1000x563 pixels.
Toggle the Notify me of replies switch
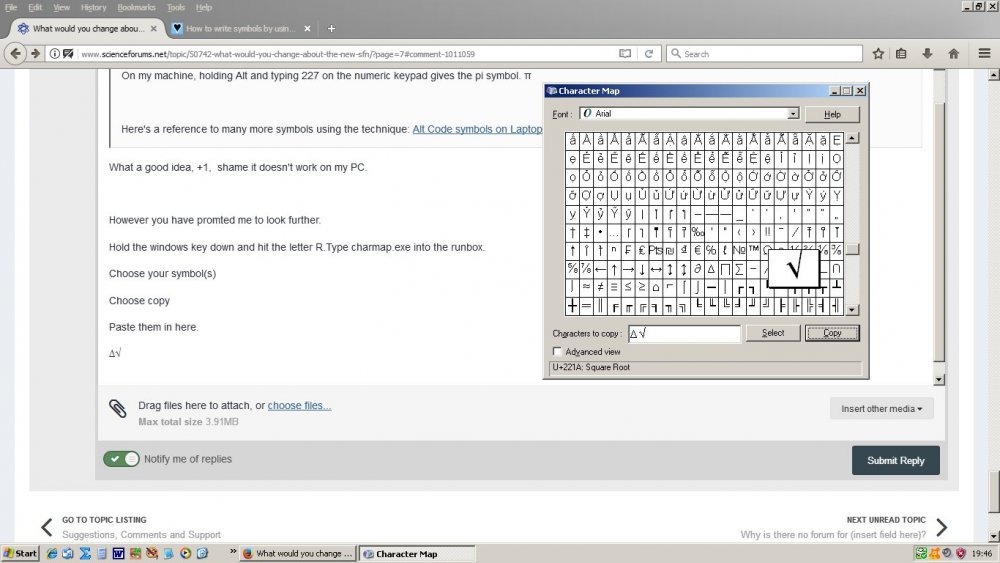coord(122,459)
